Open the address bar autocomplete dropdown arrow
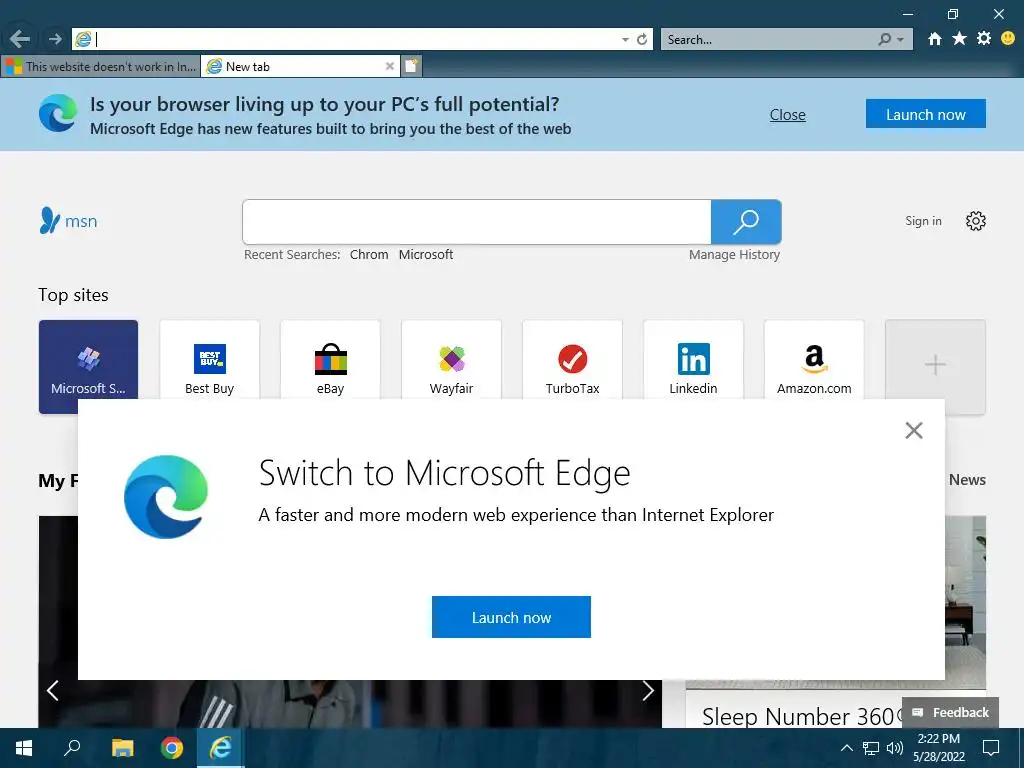The width and height of the screenshot is (1024, 768). (x=625, y=40)
